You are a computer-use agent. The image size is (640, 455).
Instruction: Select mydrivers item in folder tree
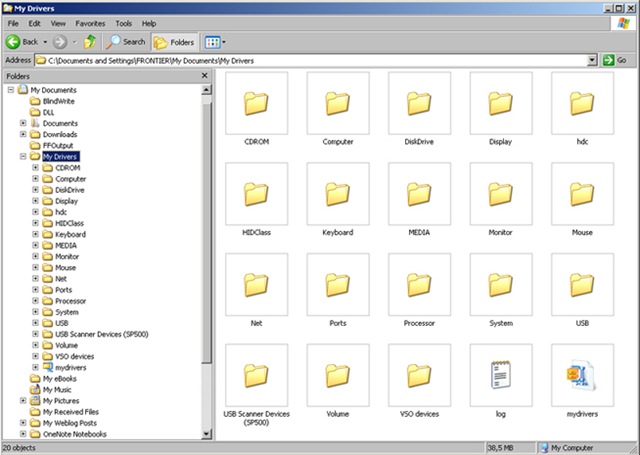[71, 367]
